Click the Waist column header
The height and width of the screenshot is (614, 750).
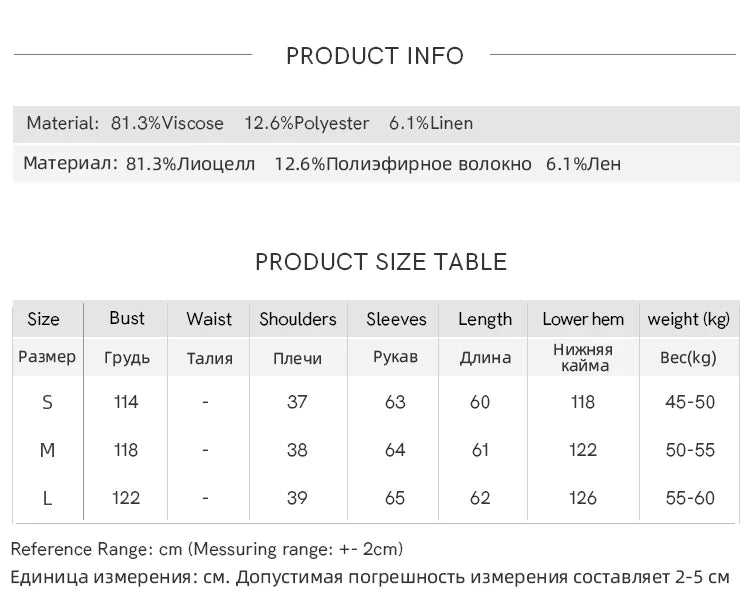(209, 319)
